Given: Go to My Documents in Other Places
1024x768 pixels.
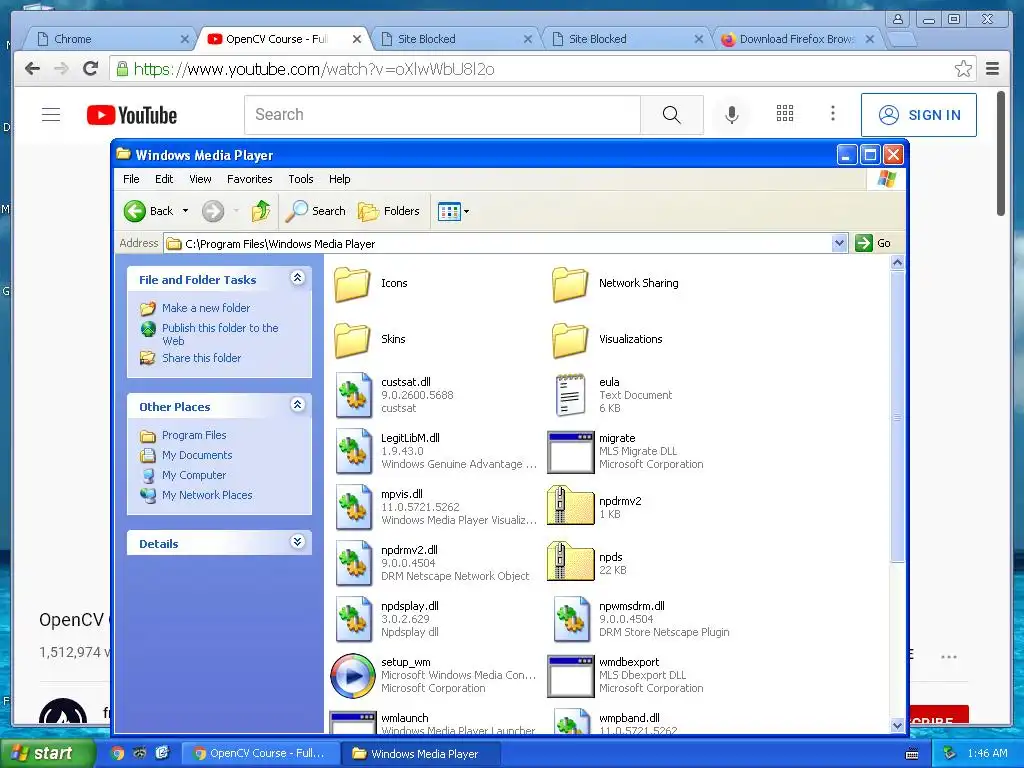Looking at the screenshot, I should tap(197, 455).
